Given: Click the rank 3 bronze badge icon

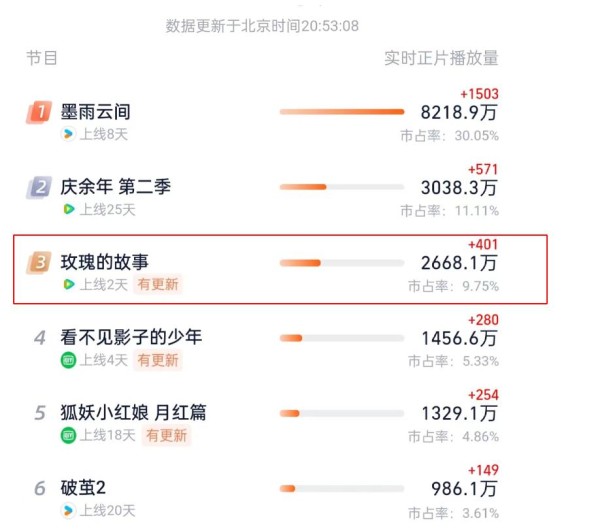Looking at the screenshot, I should pyautogui.click(x=39, y=262).
